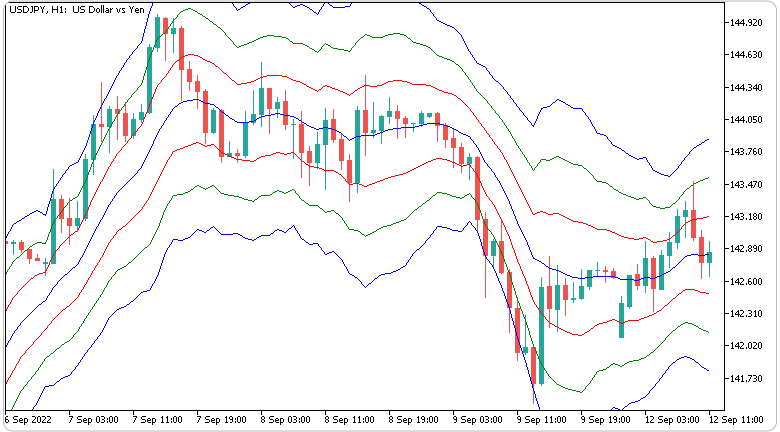The width and height of the screenshot is (780, 432).
Task: Click the 8 Sep 03:00 time label
Action: pos(286,419)
